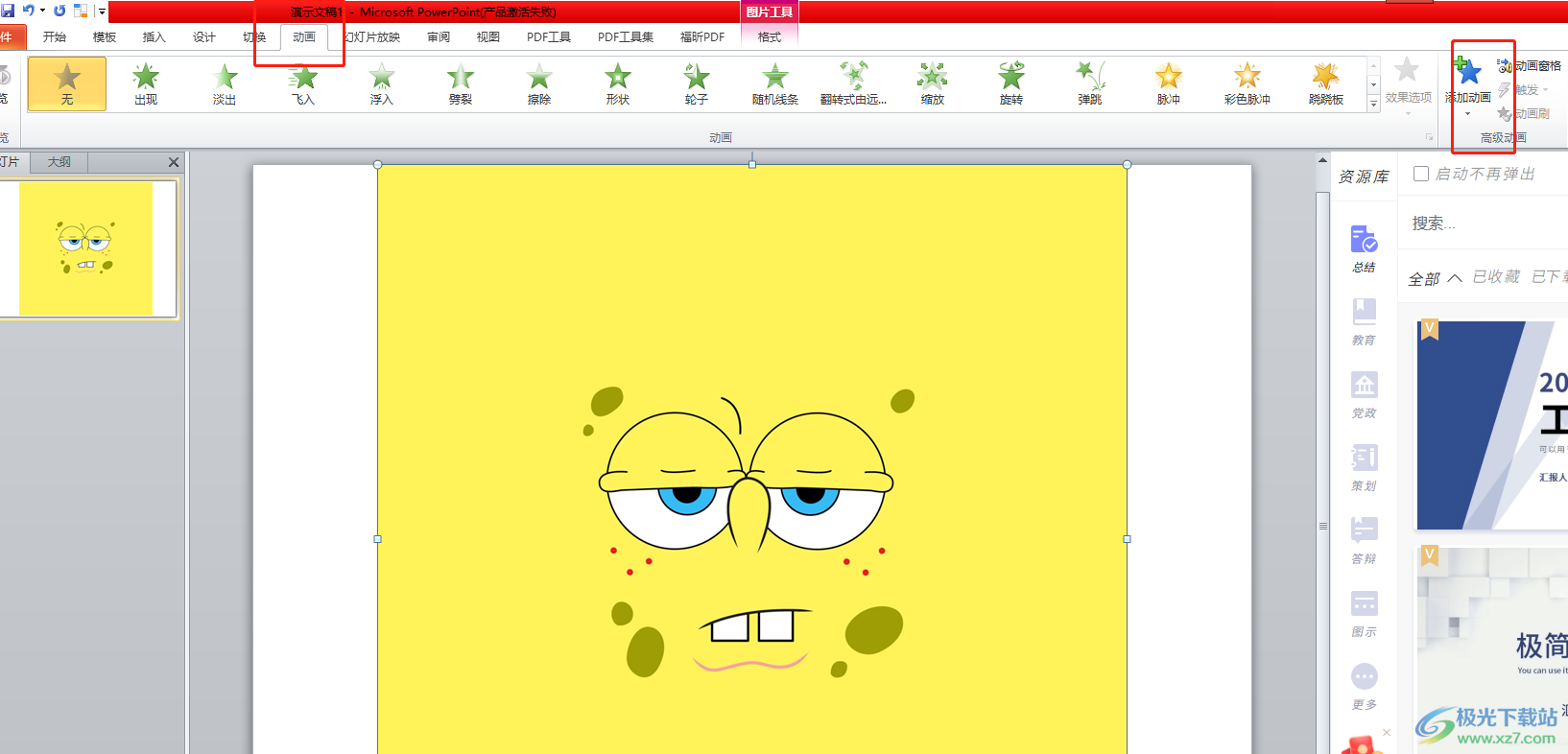Click the Undo arrow icon
1568x754 pixels.
[28, 11]
